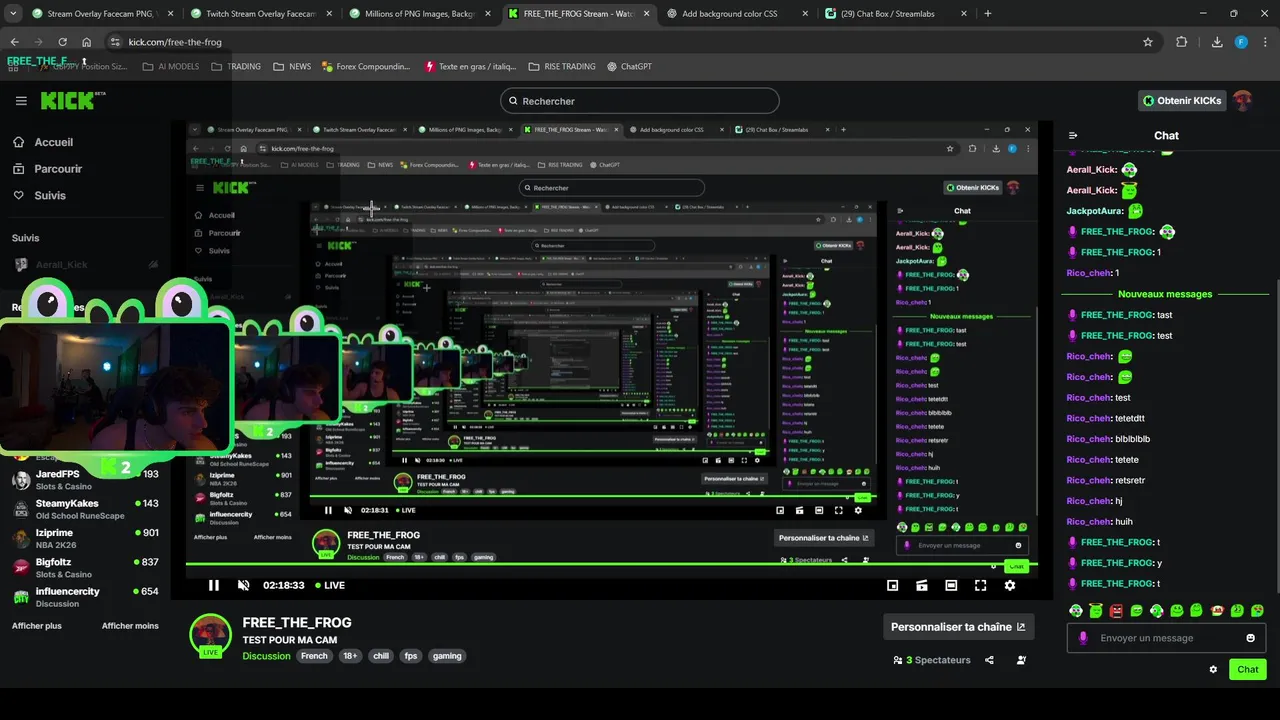1280x720 pixels.
Task: Open the hamburger menu beside Kick logo
Action: (21, 101)
